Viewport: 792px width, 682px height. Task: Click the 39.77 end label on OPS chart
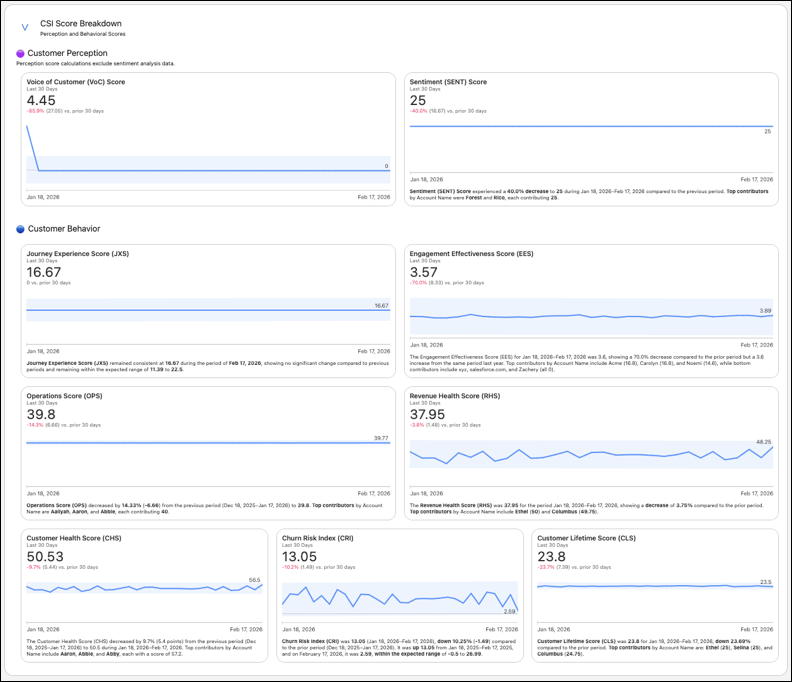point(381,438)
